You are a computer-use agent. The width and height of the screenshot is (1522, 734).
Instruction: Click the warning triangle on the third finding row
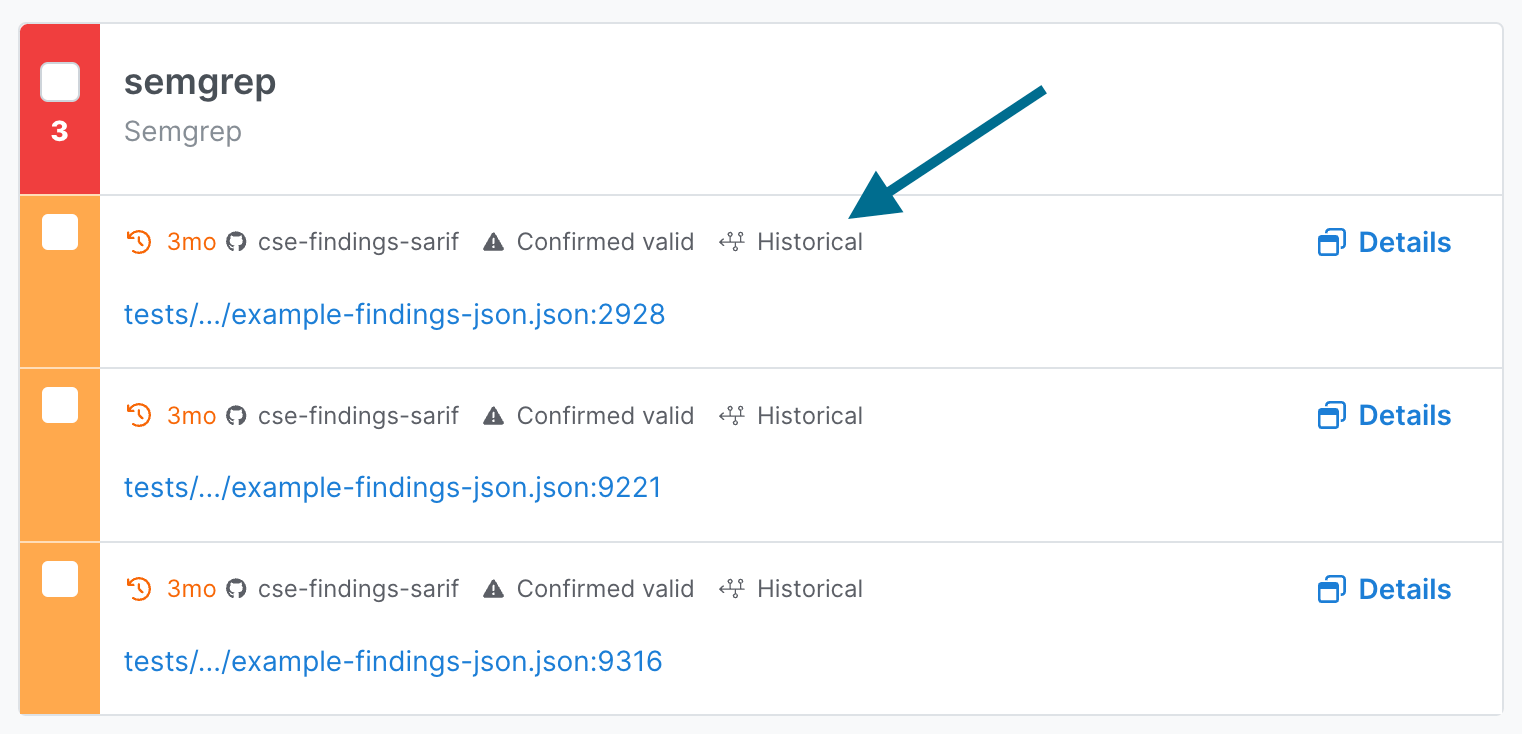coord(493,588)
